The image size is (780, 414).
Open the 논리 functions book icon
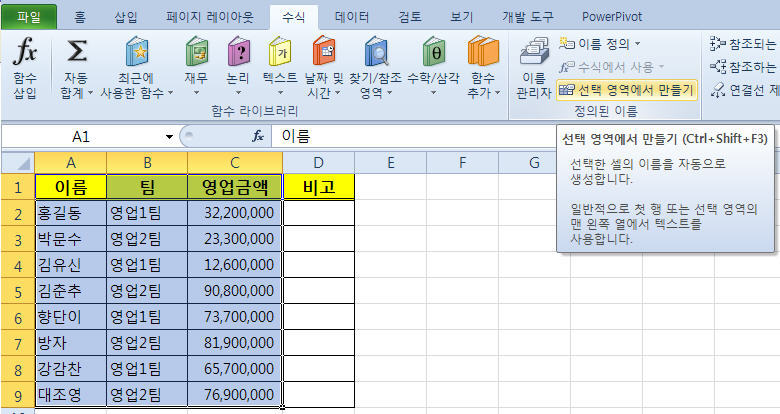click(238, 52)
